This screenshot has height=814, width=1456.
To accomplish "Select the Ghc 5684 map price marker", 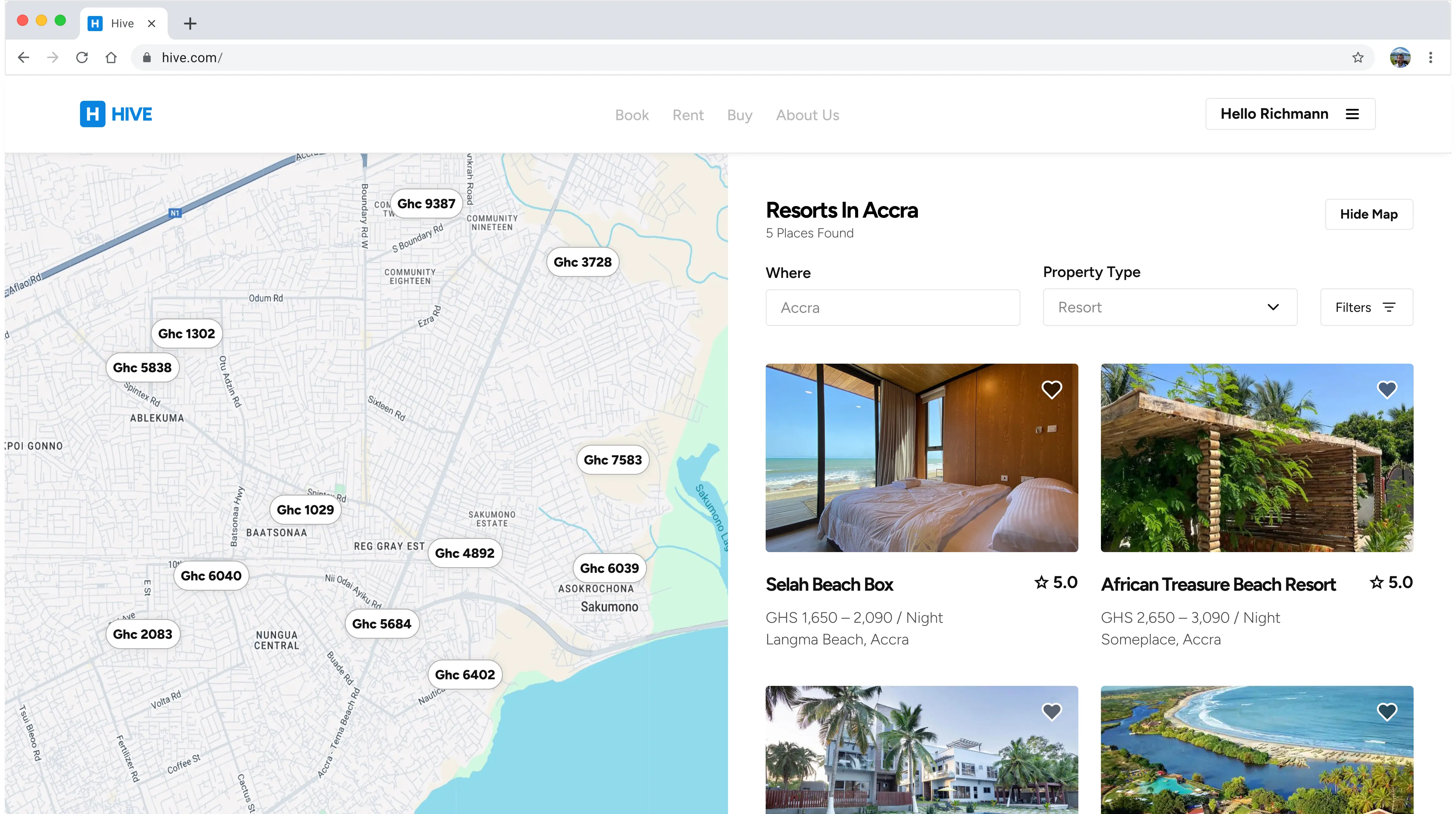I will point(381,623).
